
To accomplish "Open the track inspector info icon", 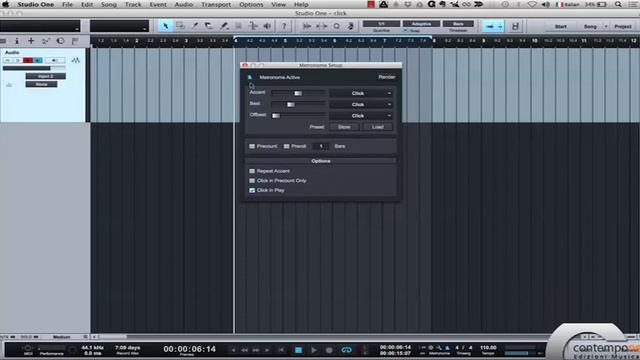I will pos(17,41).
